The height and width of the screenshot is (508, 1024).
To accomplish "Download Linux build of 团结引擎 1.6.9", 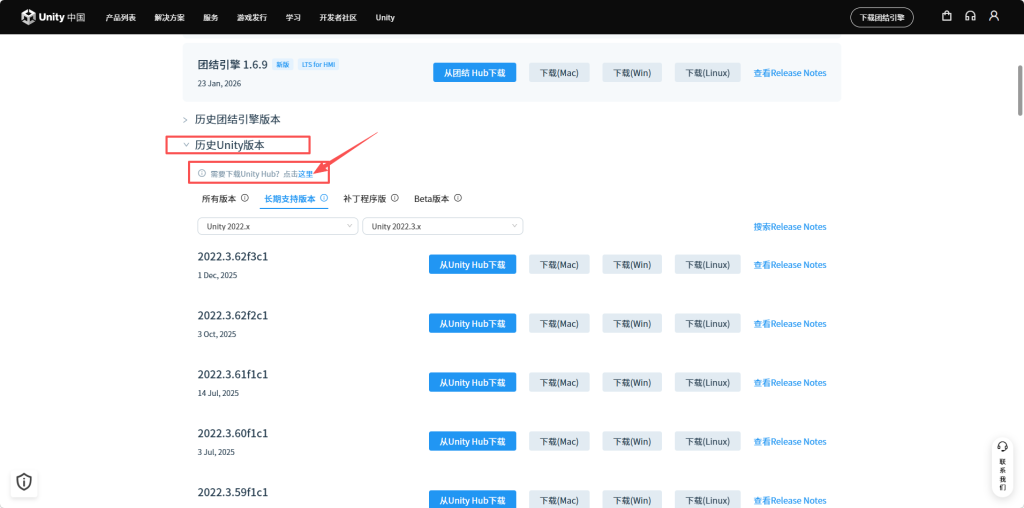I will pos(707,72).
